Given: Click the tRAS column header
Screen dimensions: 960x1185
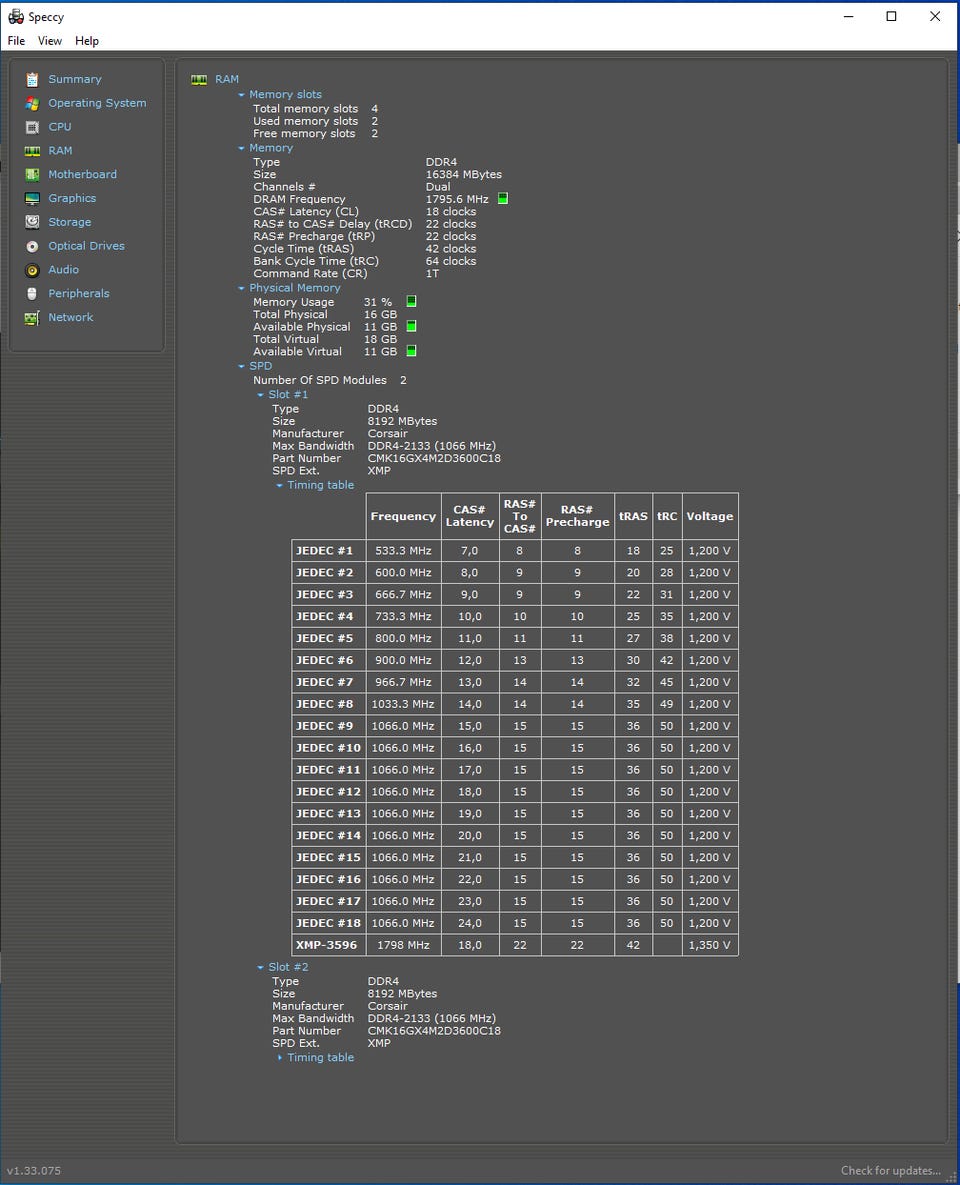Looking at the screenshot, I should click(x=633, y=516).
